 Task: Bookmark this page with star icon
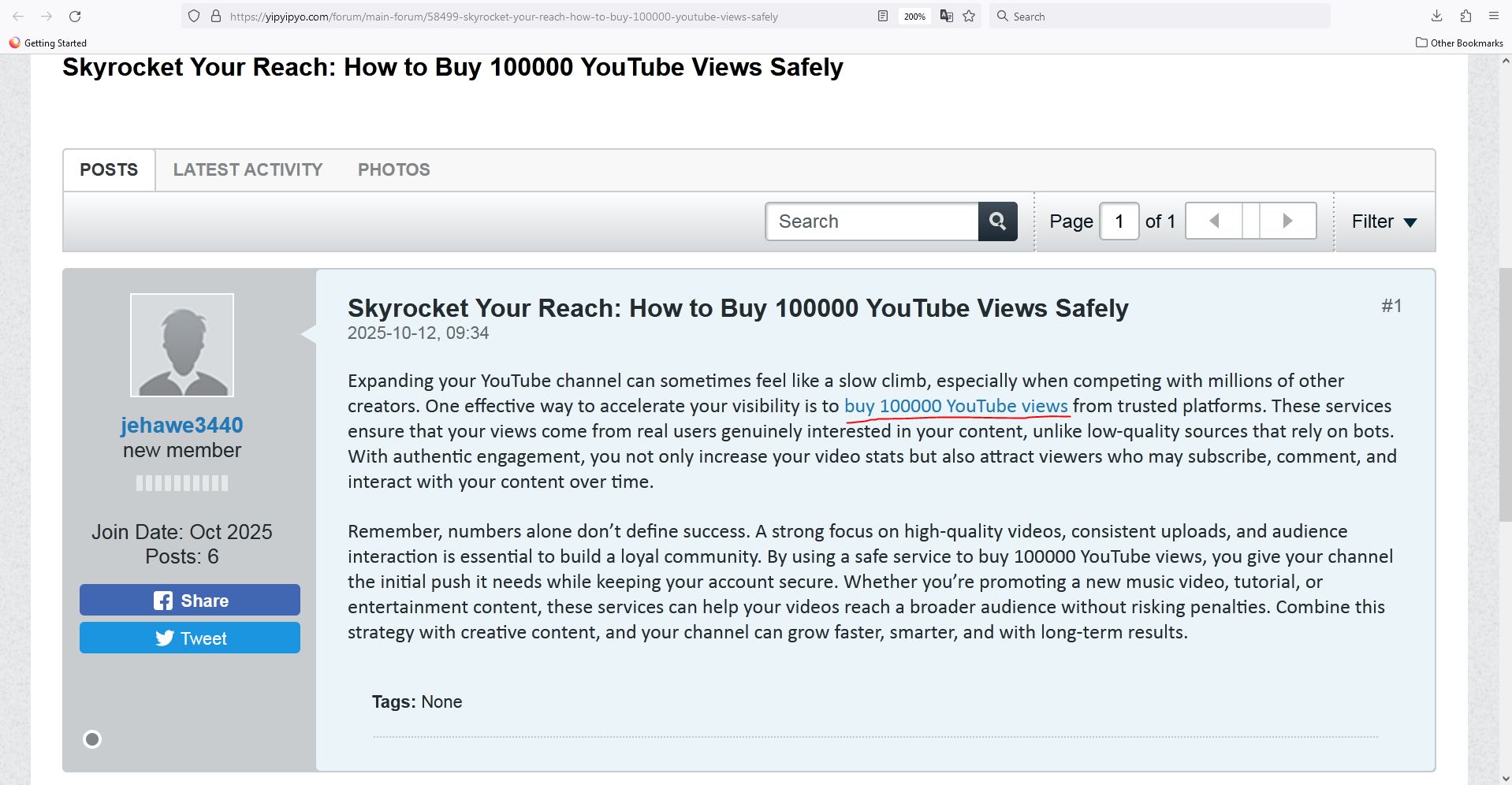tap(969, 17)
